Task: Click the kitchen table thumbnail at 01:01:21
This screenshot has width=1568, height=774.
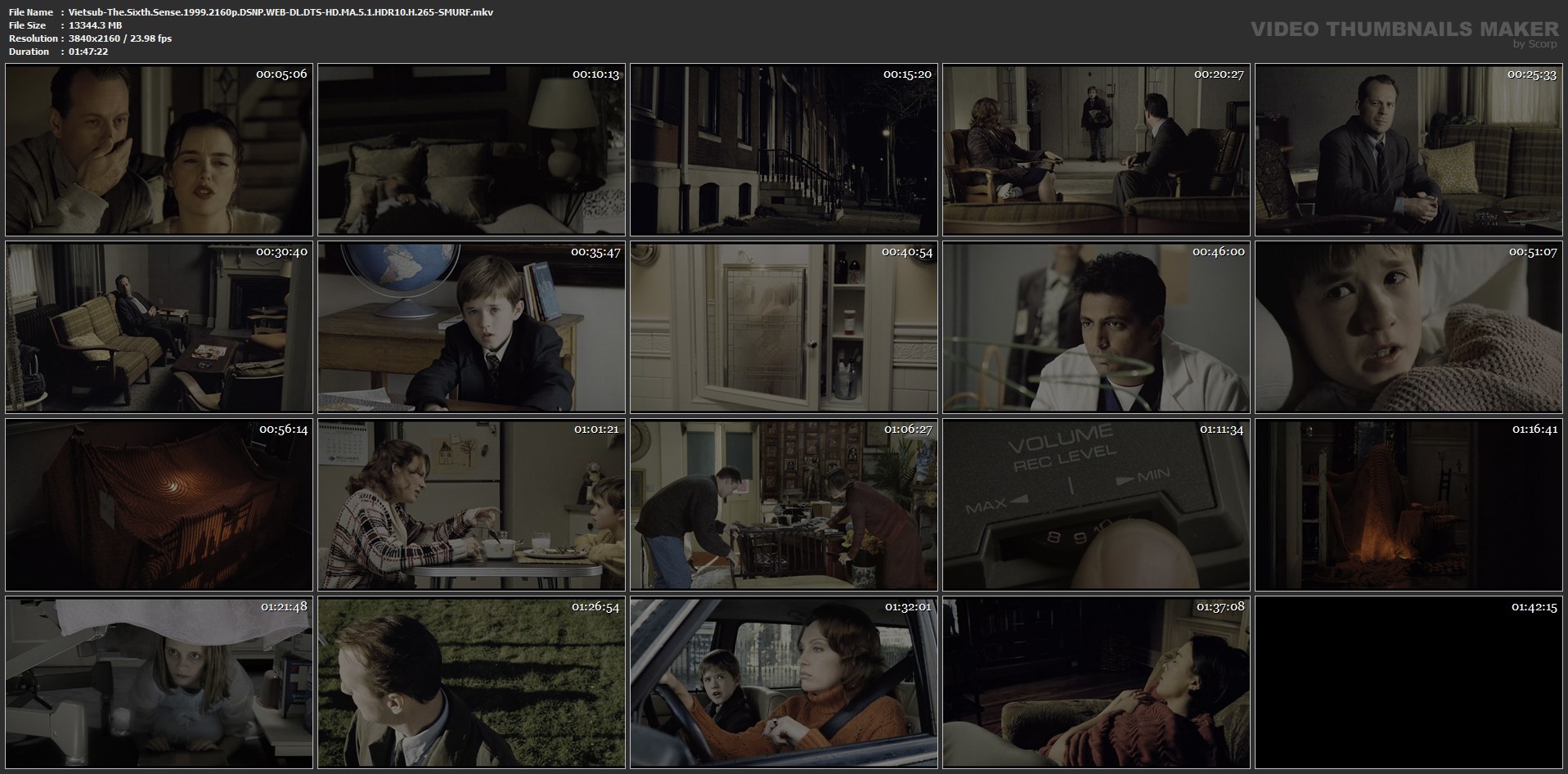Action: (471, 505)
